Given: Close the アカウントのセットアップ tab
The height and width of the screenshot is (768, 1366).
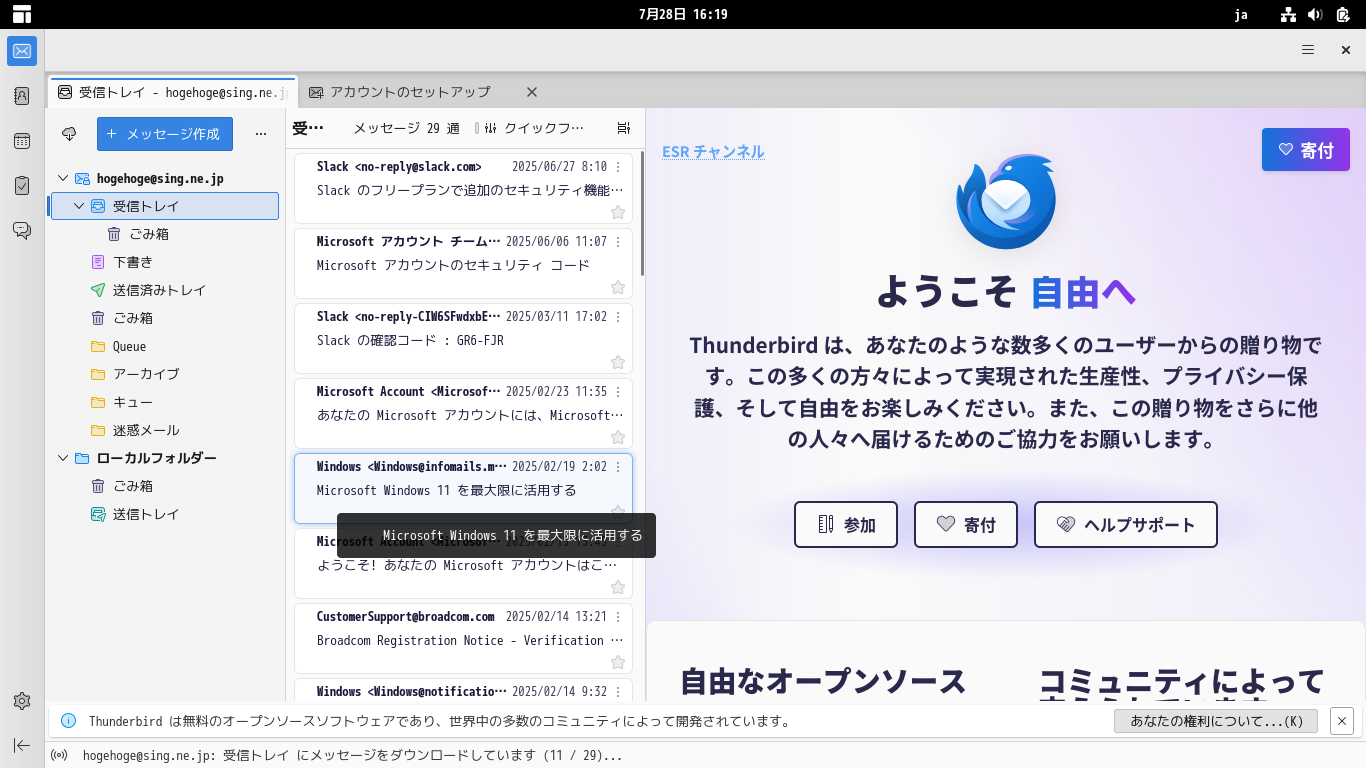Looking at the screenshot, I should click(532, 92).
